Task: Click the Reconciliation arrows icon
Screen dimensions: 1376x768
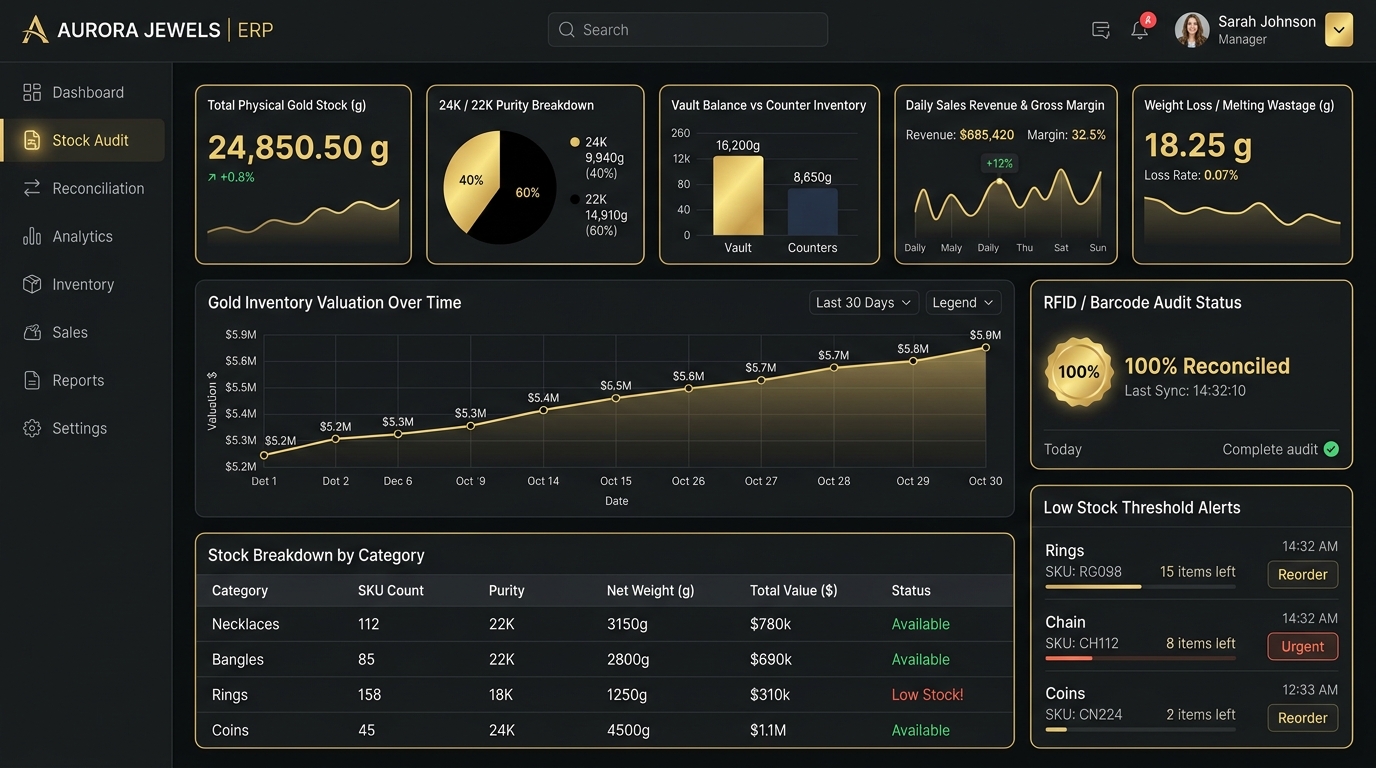Action: (x=32, y=188)
